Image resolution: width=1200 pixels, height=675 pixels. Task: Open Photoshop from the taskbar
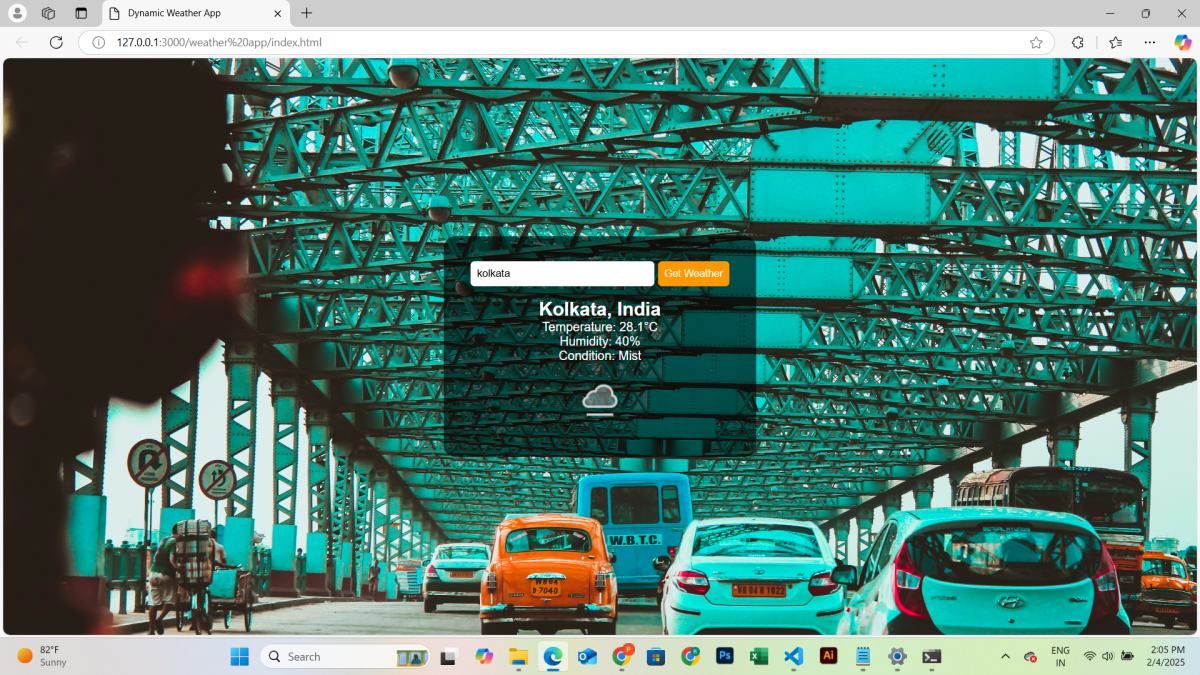pyautogui.click(x=725, y=656)
